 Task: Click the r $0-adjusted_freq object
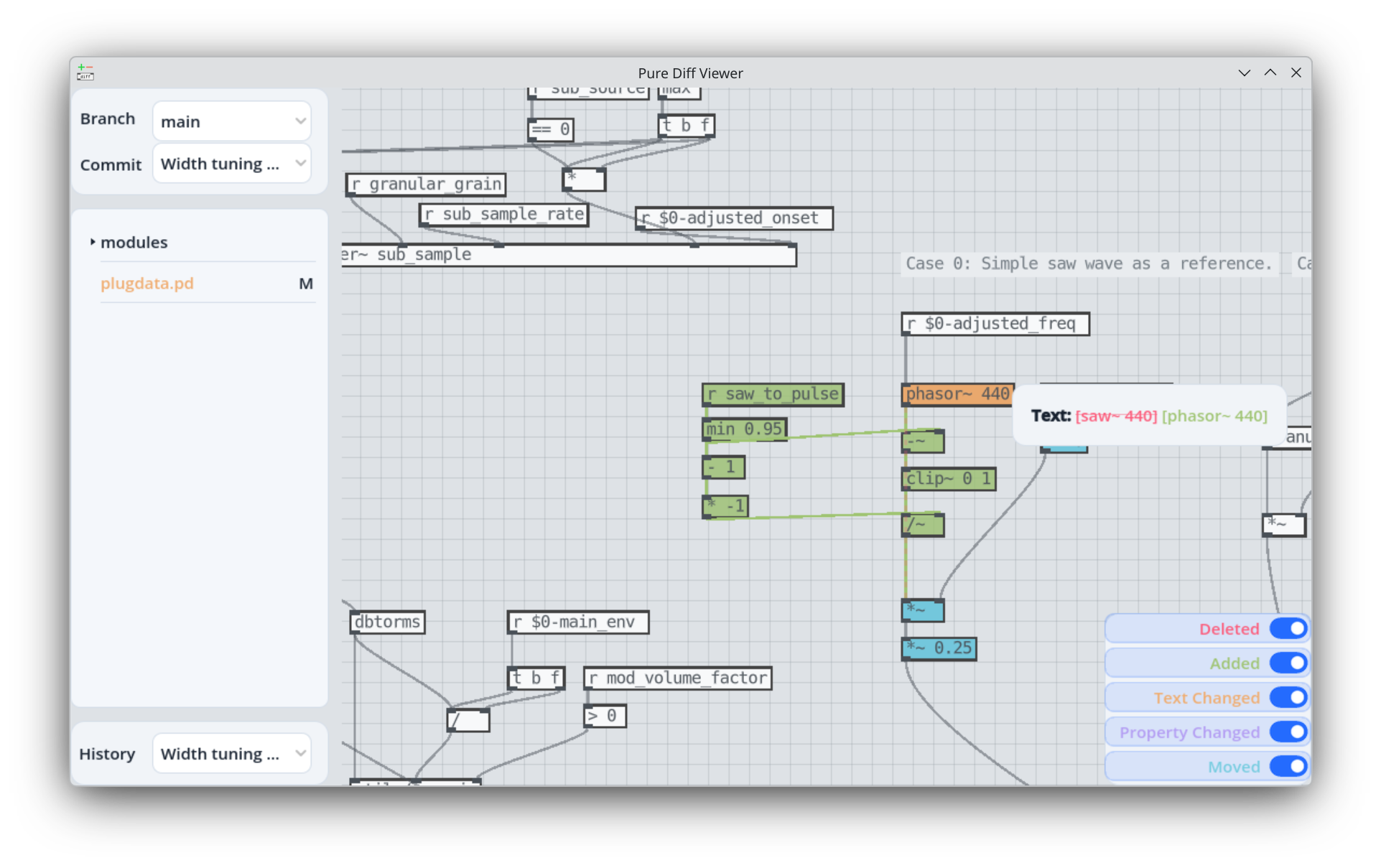(x=995, y=324)
